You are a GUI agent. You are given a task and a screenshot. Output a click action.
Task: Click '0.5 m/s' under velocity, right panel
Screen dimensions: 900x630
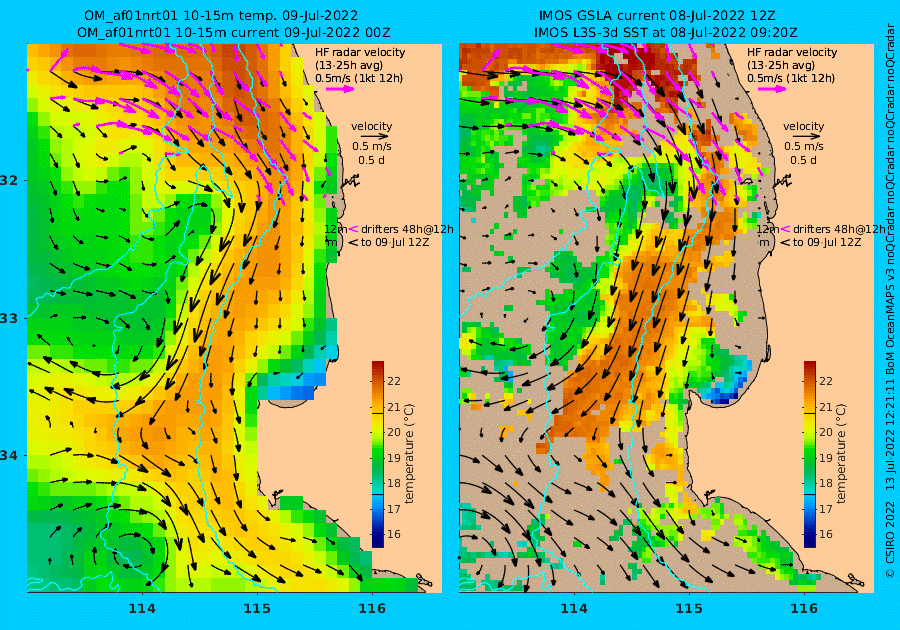click(x=804, y=146)
